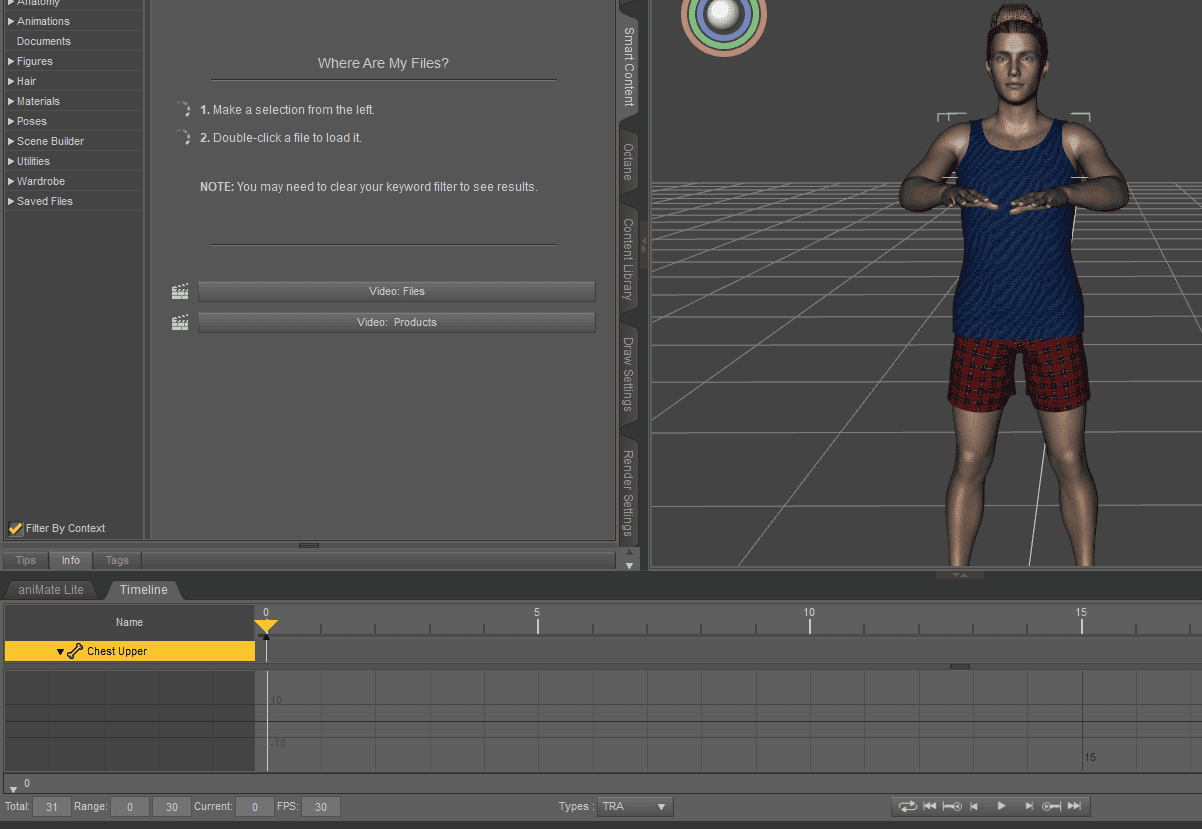Switch to the Tips tab

24,560
